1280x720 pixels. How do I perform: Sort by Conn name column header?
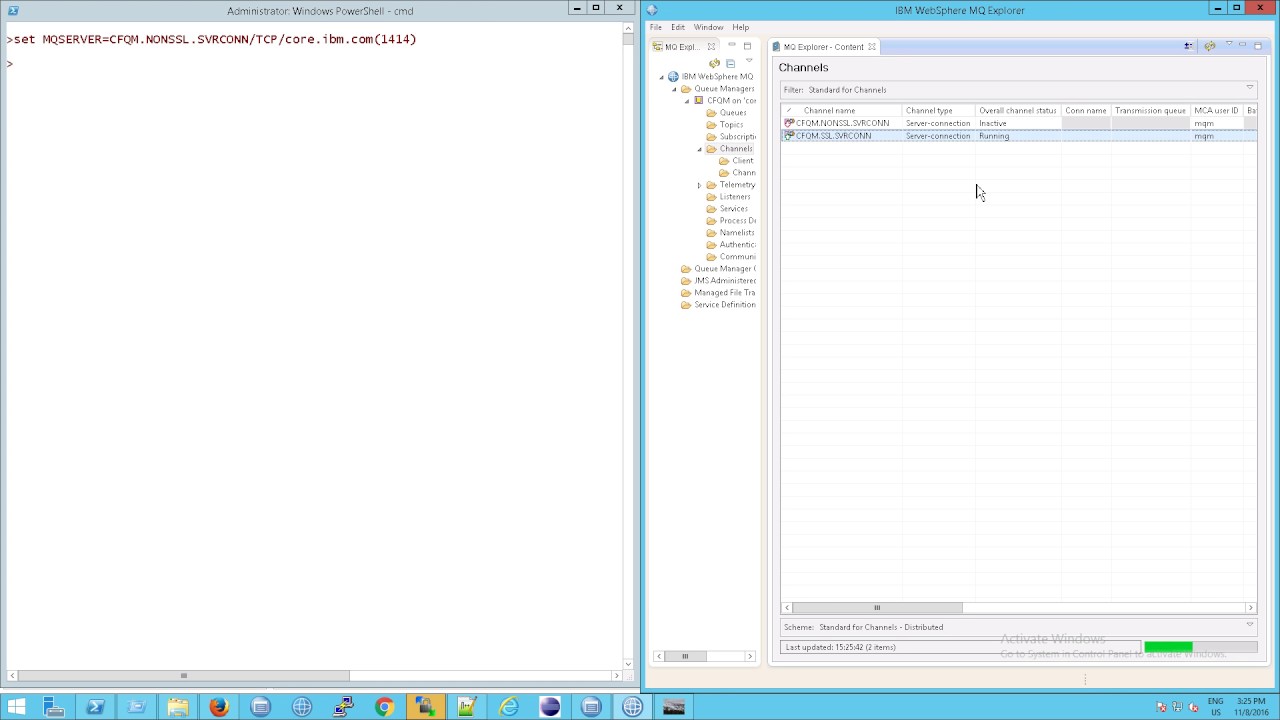1086,110
